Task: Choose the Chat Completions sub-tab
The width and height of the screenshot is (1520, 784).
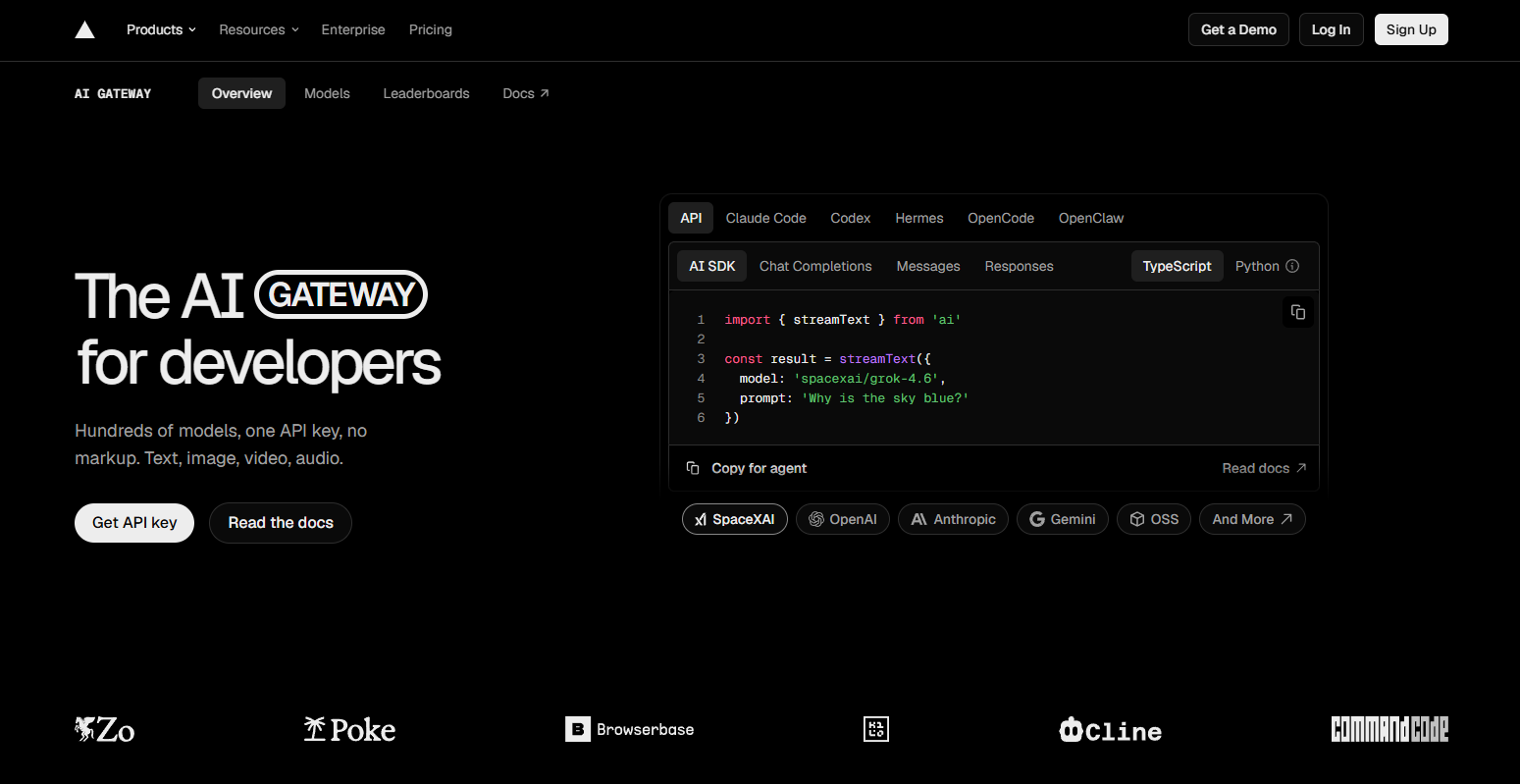Action: tap(815, 266)
